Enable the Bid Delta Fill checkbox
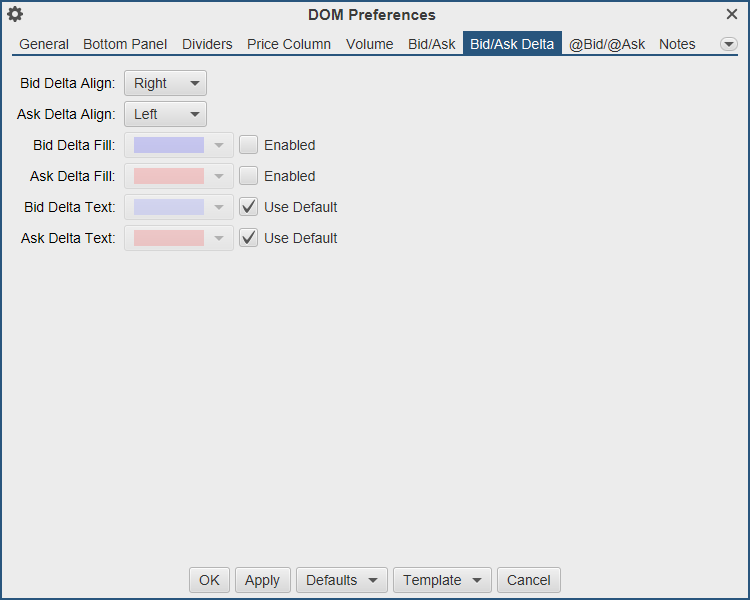 [x=249, y=145]
